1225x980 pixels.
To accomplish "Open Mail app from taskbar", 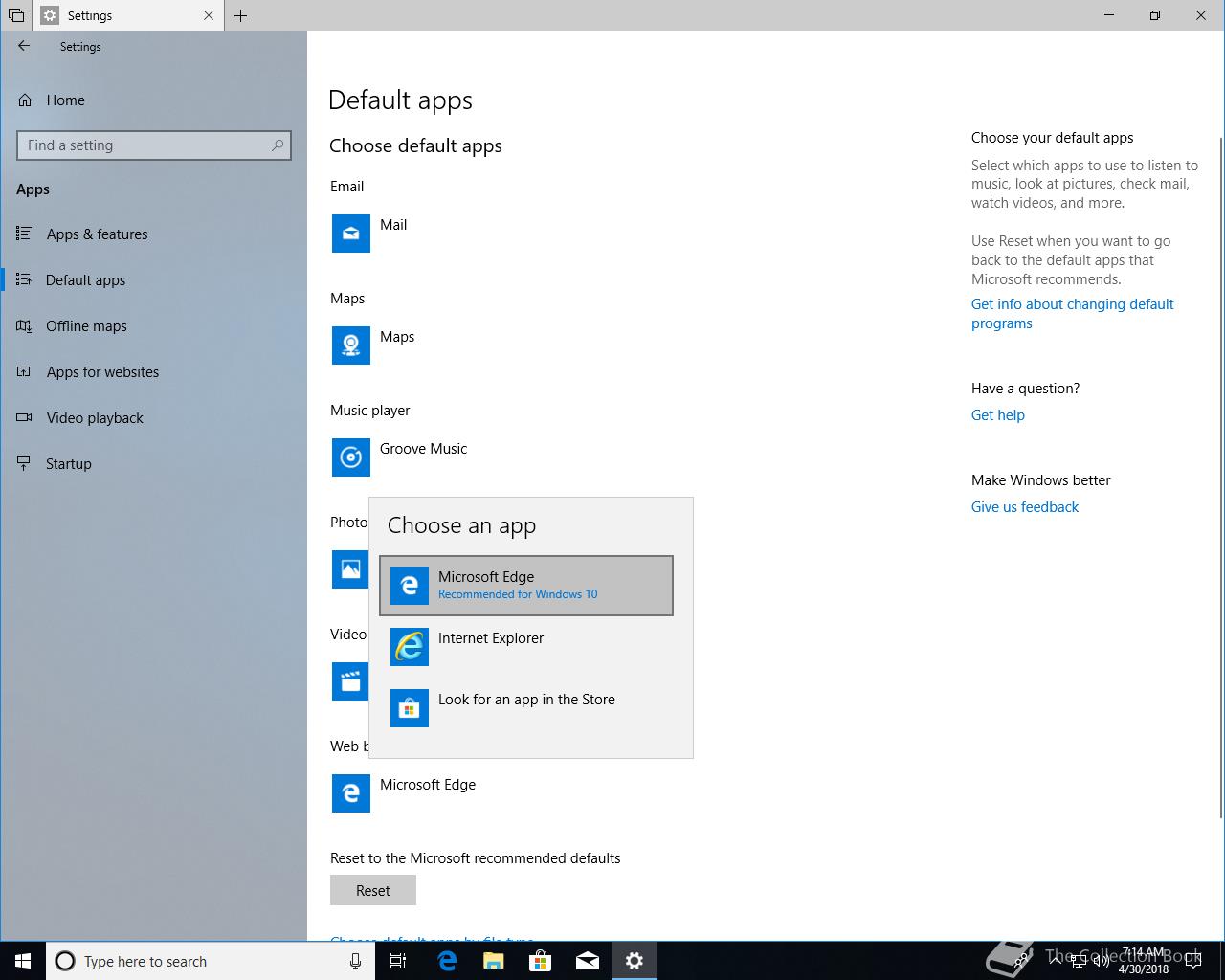I will 588,961.
